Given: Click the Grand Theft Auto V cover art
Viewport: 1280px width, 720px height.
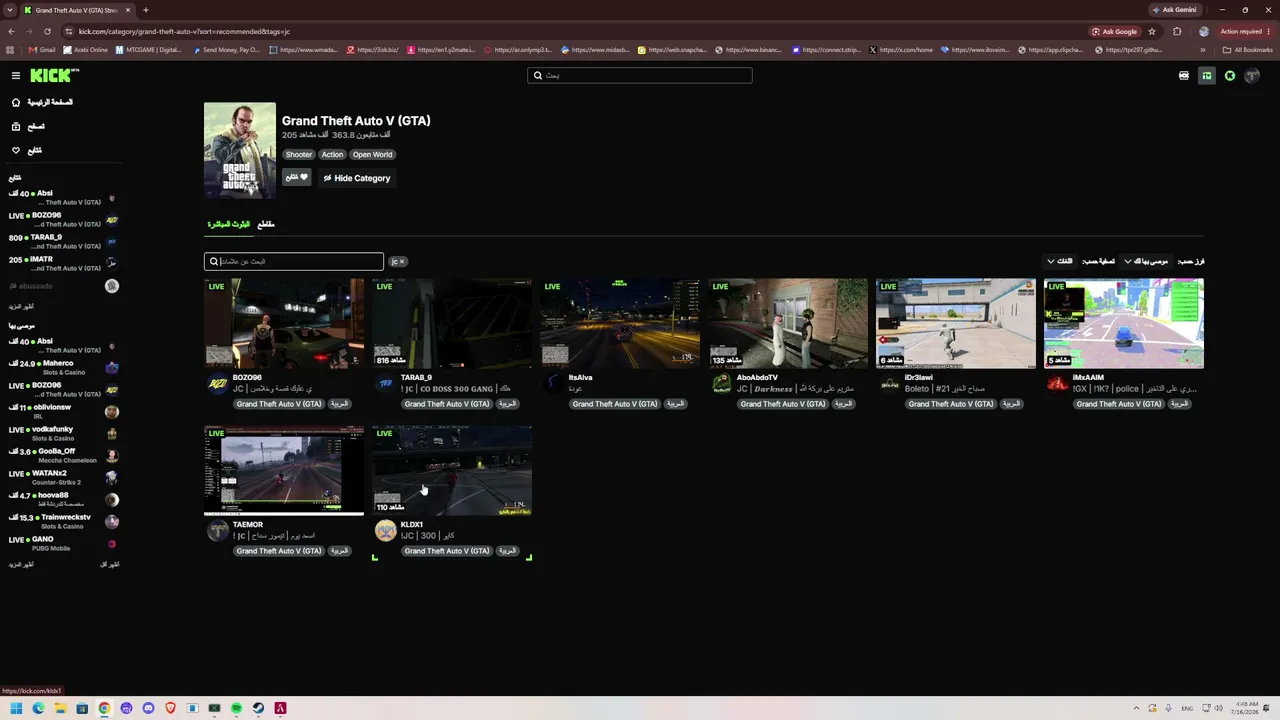Looking at the screenshot, I should pos(240,150).
